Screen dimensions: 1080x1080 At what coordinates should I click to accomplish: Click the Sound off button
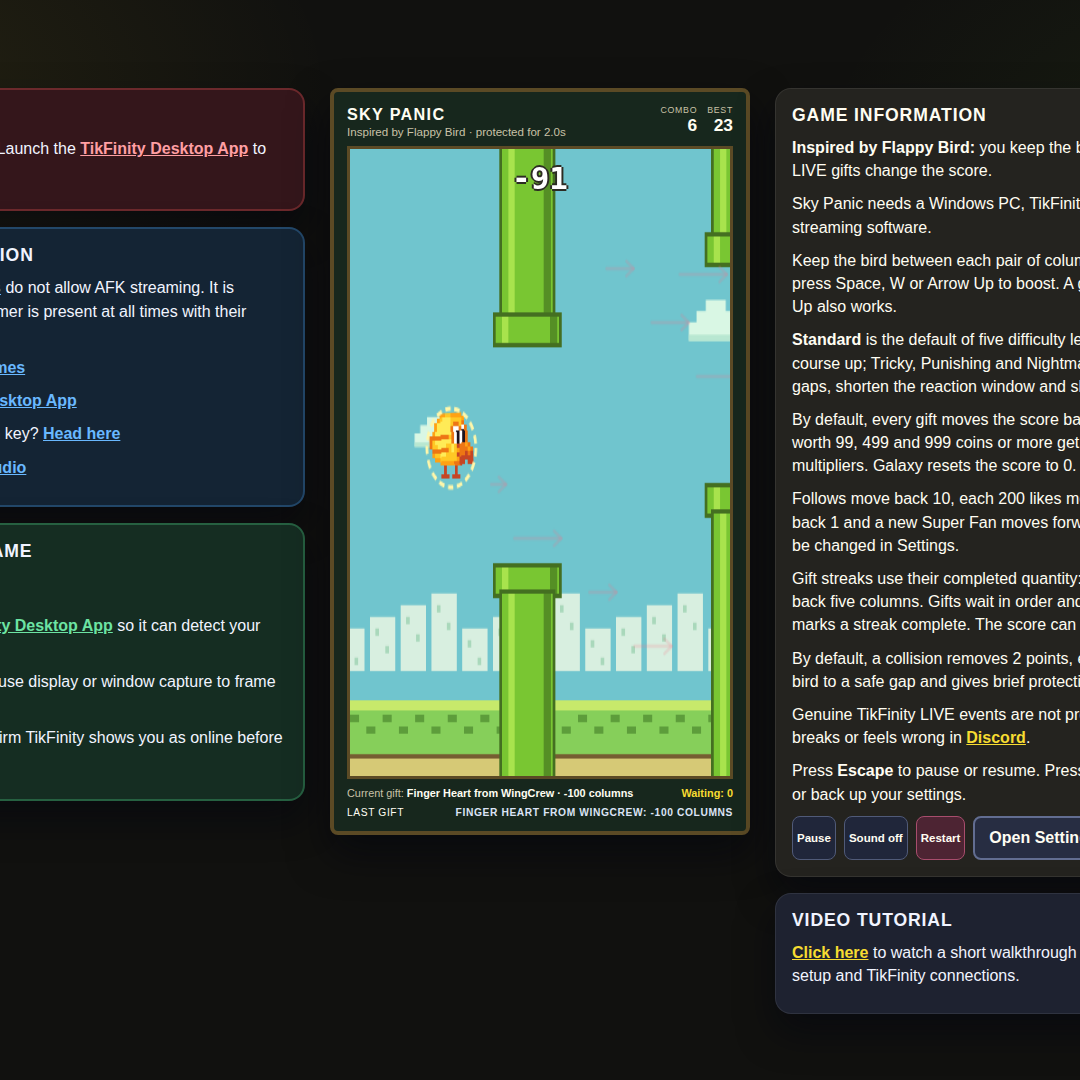[875, 838]
